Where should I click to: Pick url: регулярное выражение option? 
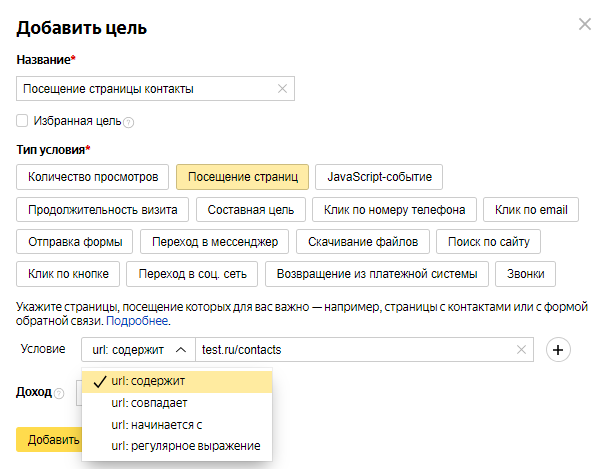coord(185,445)
